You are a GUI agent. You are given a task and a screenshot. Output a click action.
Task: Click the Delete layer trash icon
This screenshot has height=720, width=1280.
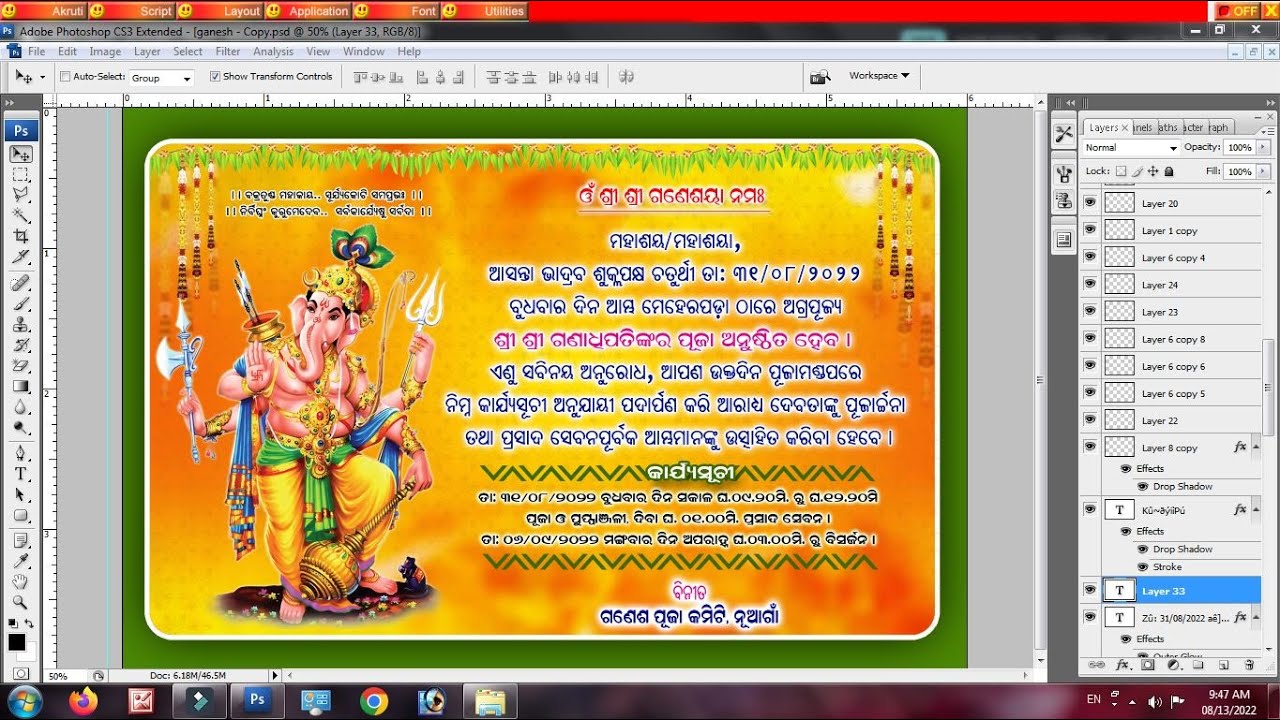click(x=1249, y=665)
